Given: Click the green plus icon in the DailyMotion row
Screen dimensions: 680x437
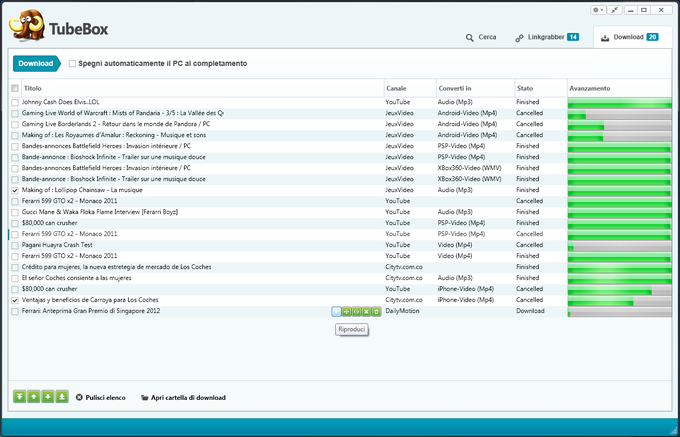Looking at the screenshot, I should [347, 311].
